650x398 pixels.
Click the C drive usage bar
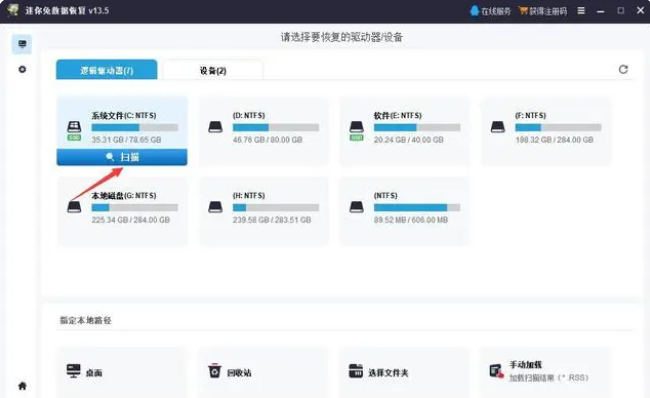[135, 127]
